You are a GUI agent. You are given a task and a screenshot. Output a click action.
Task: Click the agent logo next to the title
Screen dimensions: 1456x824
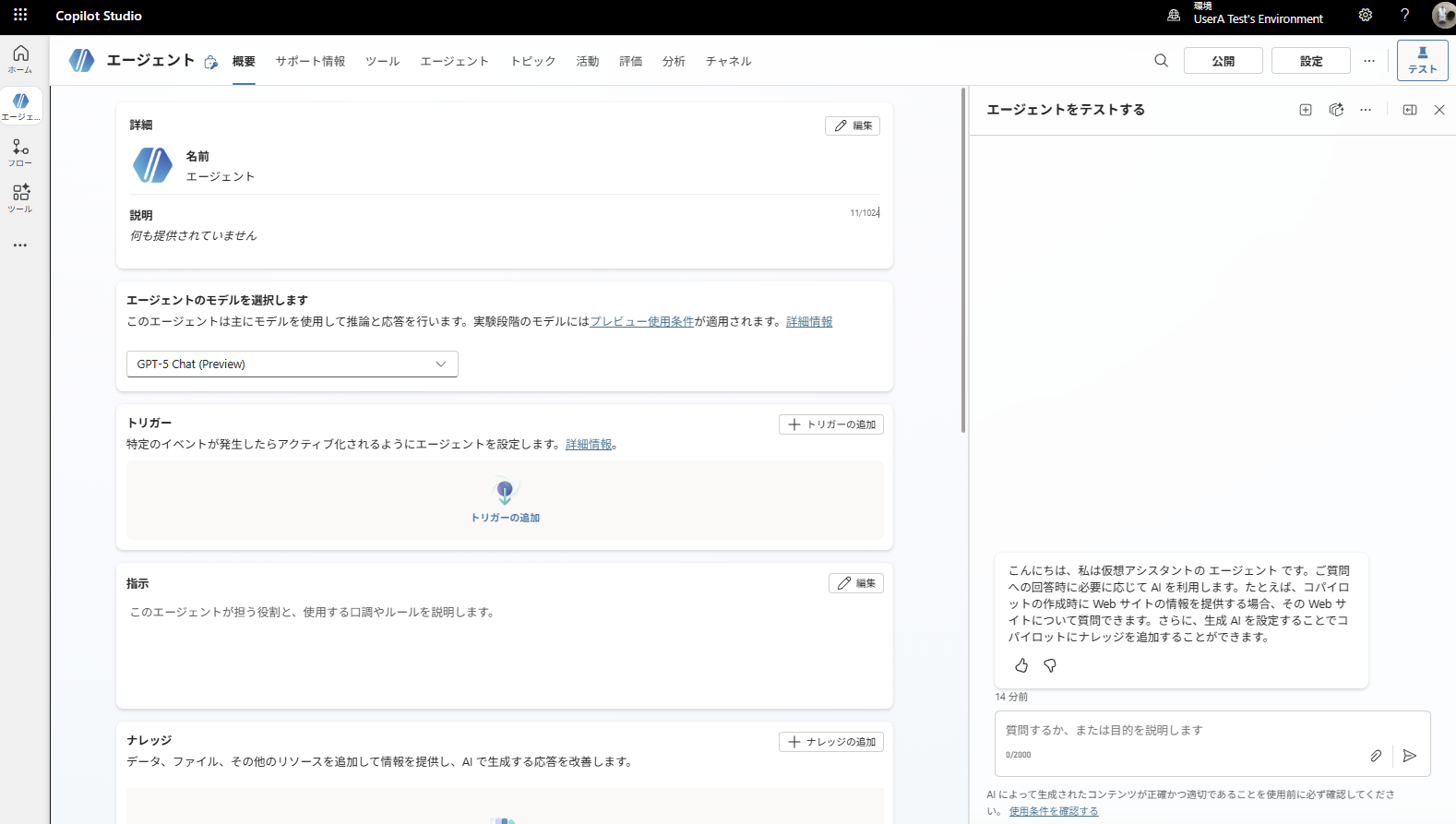[x=82, y=61]
